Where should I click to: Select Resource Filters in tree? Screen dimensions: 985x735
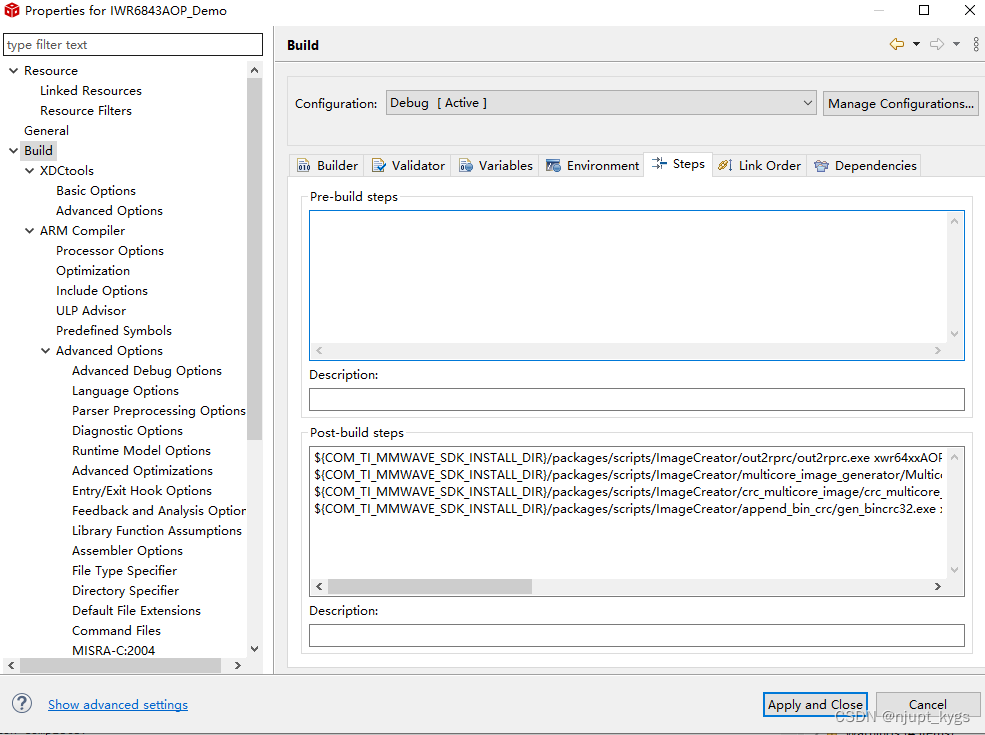(x=86, y=111)
